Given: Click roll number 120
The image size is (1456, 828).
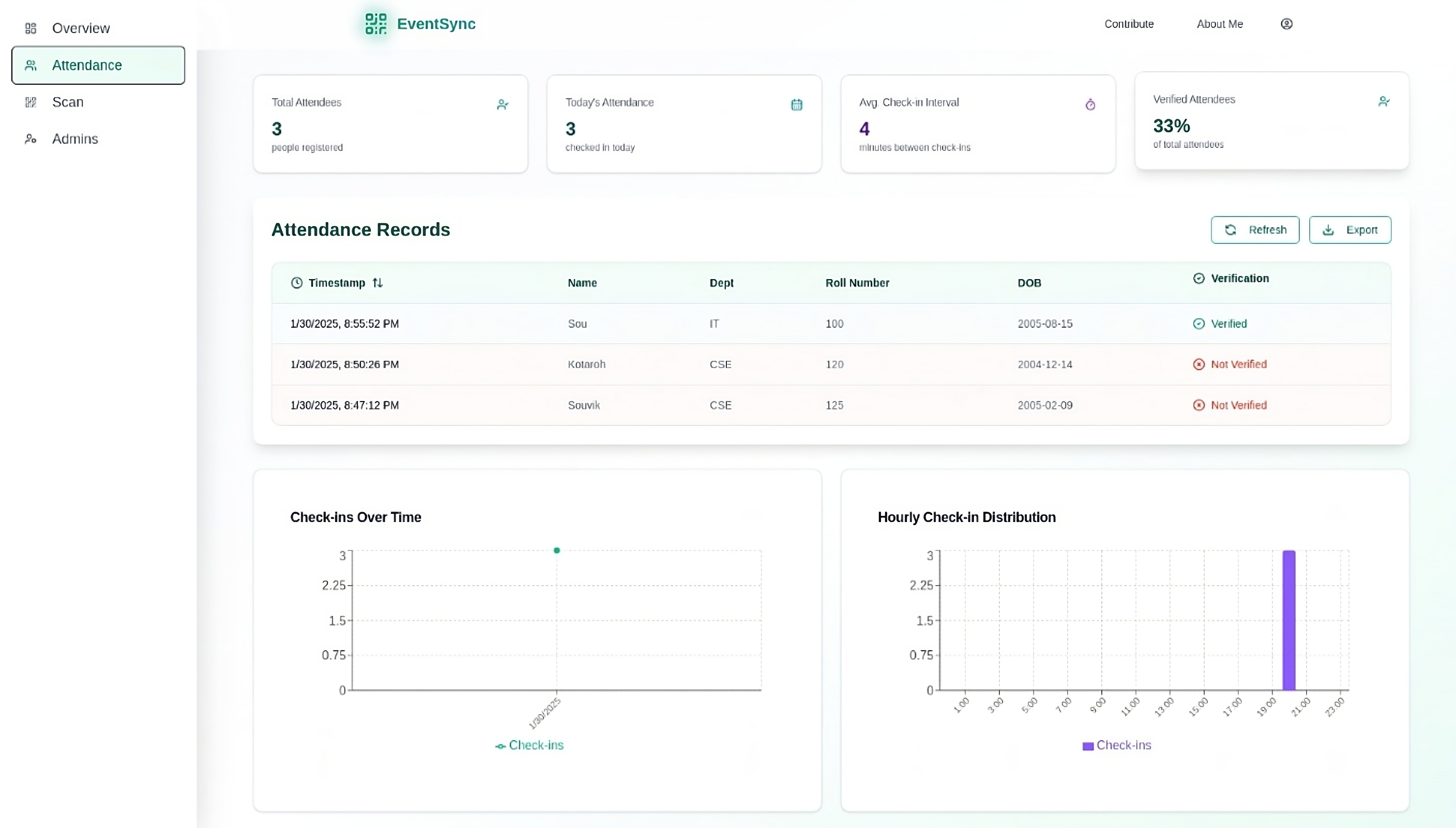Looking at the screenshot, I should tap(835, 364).
